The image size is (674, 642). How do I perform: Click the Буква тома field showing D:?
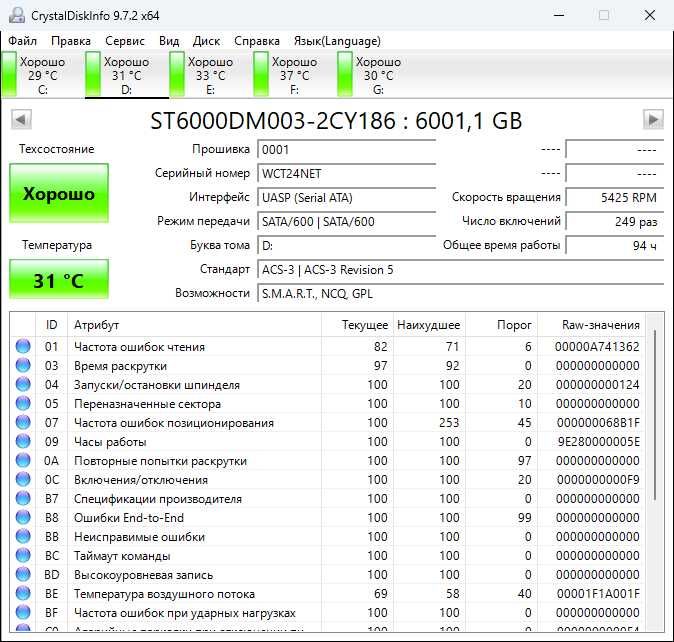point(346,246)
